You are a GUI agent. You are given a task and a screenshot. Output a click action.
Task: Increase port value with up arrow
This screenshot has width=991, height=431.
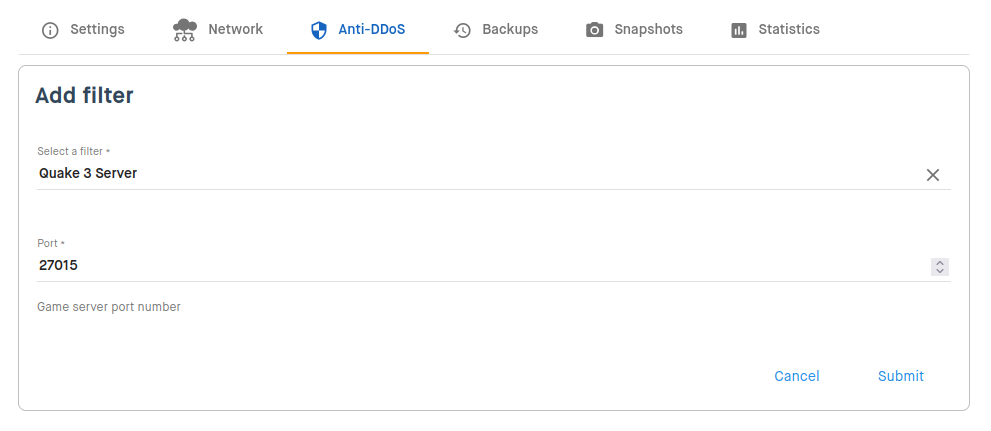[x=940, y=263]
